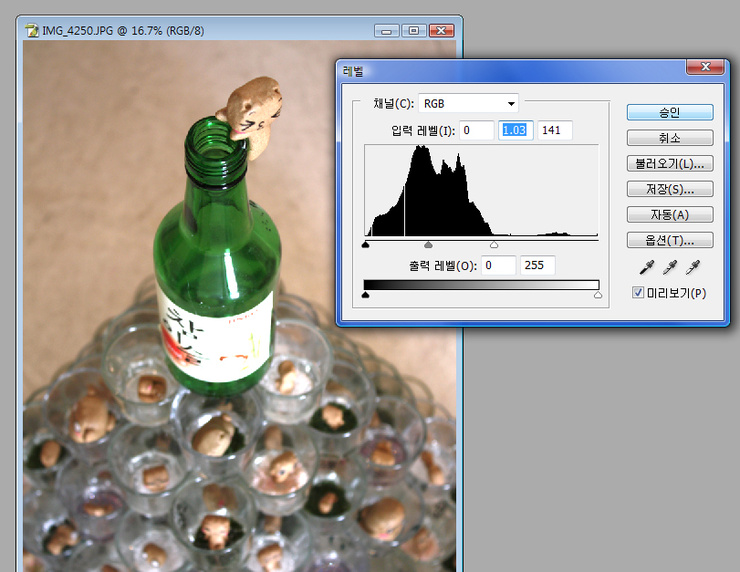Open the 채널(C) RGB dropdown
The image size is (740, 572).
coord(468,103)
